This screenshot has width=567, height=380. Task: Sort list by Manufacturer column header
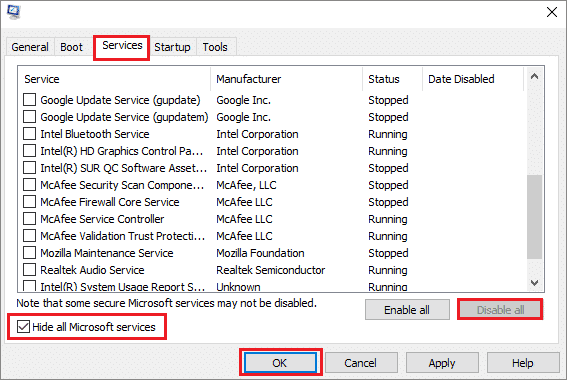pyautogui.click(x=286, y=79)
